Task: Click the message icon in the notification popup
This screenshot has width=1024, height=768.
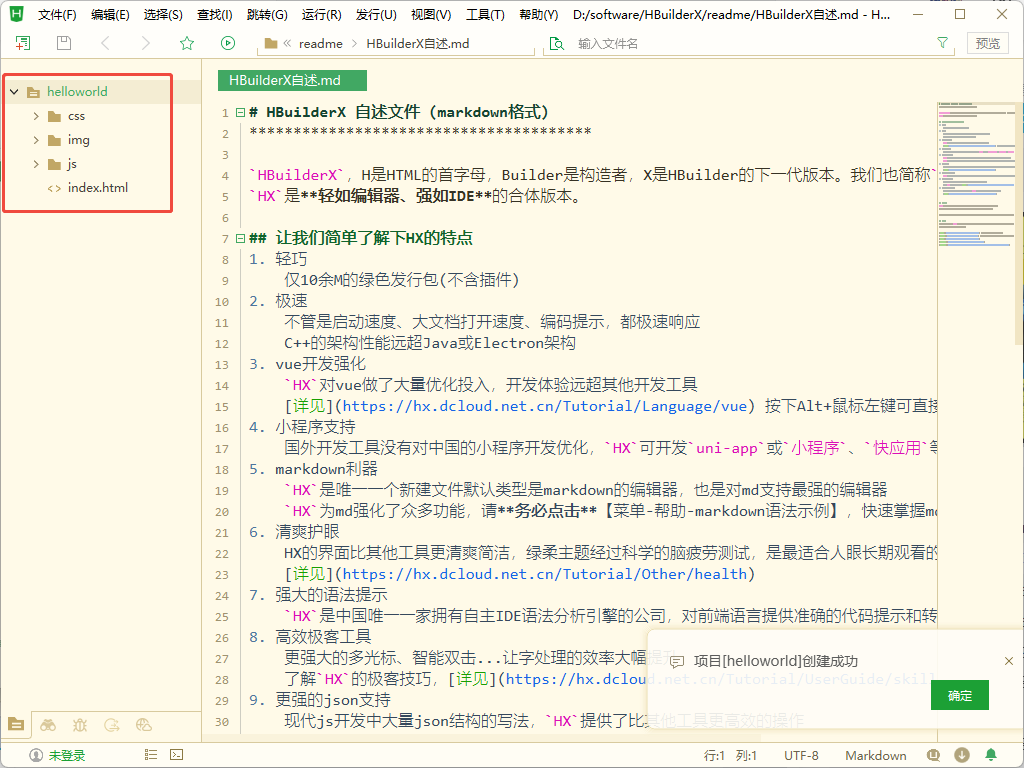Action: coord(677,662)
